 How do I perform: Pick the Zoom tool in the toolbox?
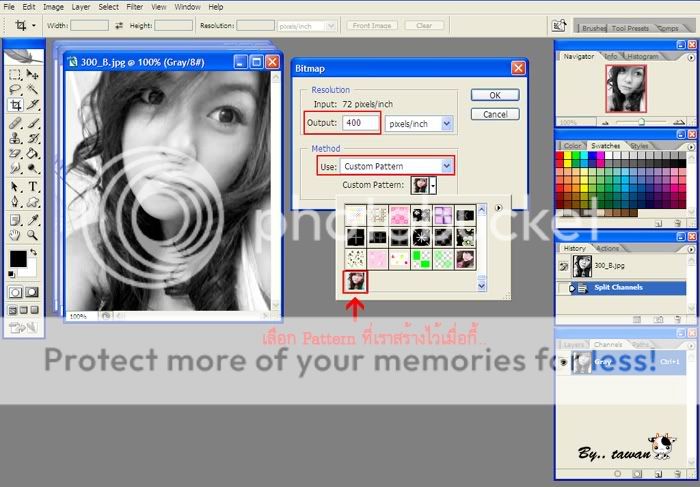click(x=33, y=235)
